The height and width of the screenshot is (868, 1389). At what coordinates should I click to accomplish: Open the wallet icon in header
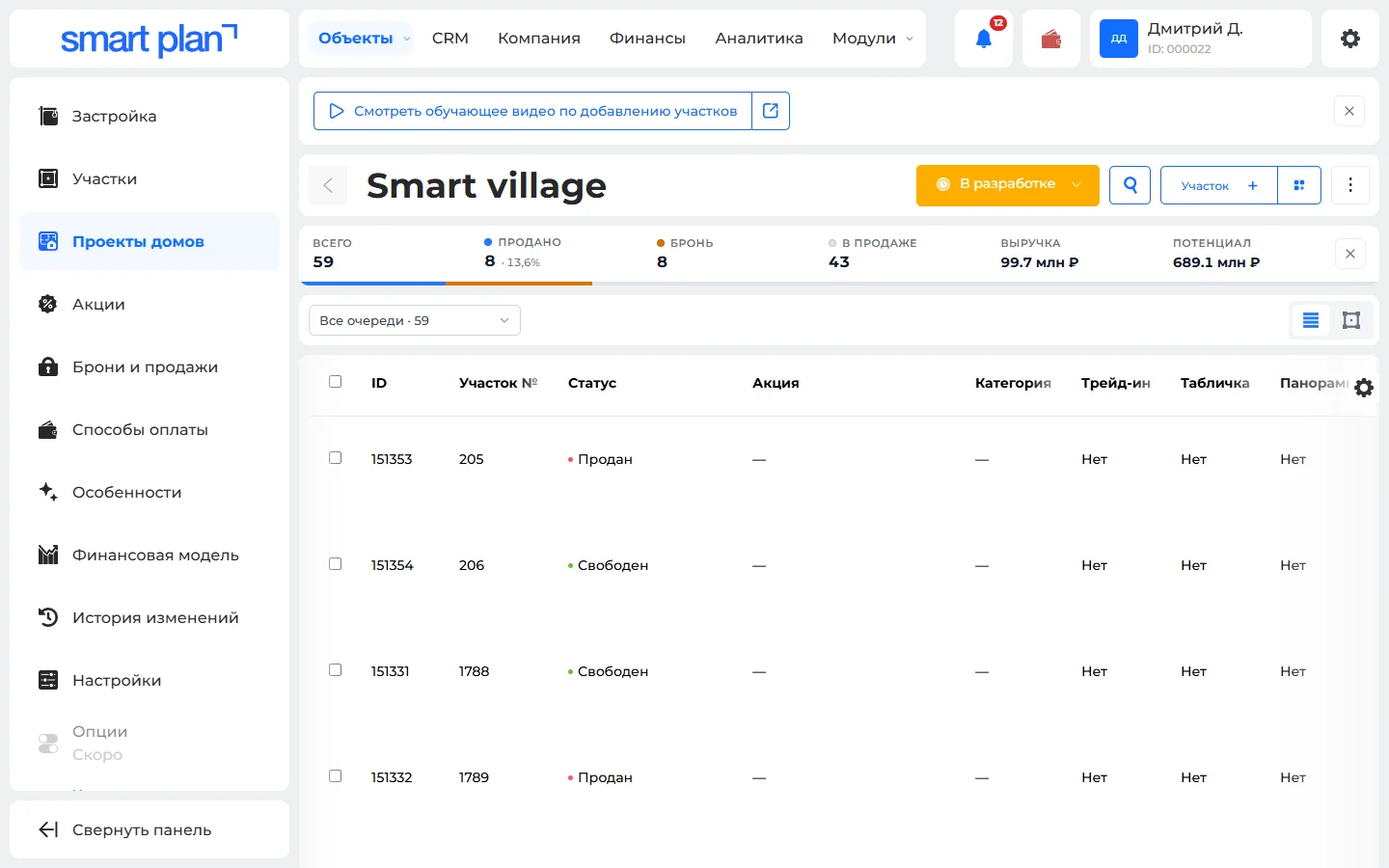(1051, 39)
